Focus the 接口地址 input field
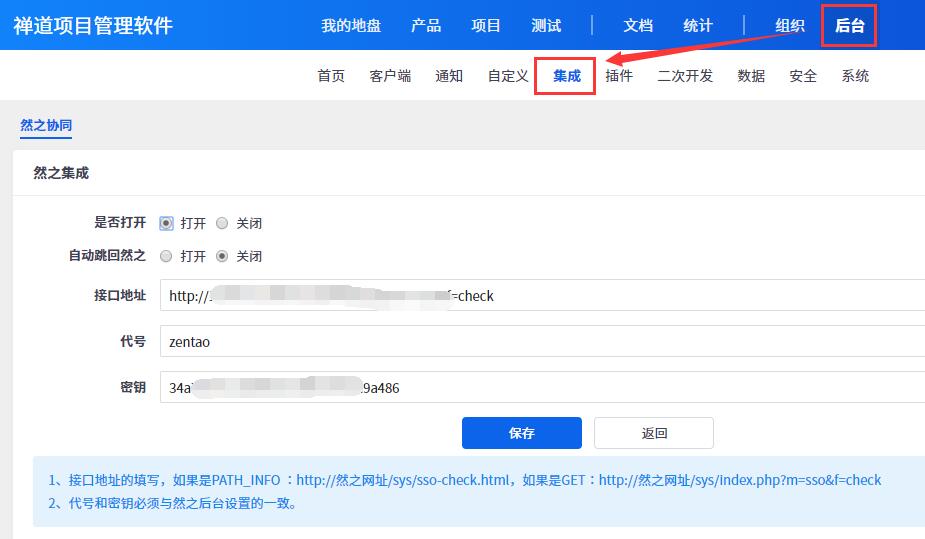This screenshot has width=925, height=539. (x=542, y=295)
